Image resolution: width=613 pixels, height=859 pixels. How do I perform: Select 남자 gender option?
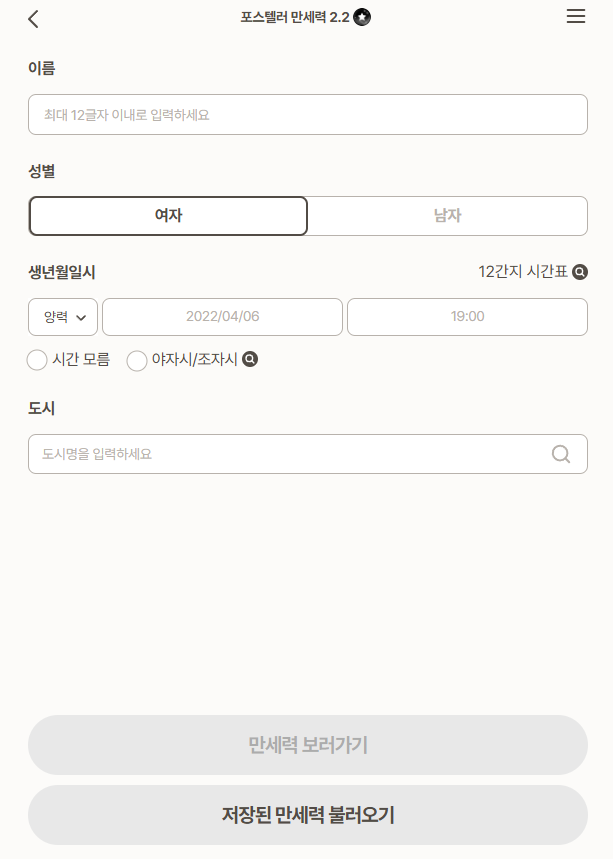pos(448,216)
